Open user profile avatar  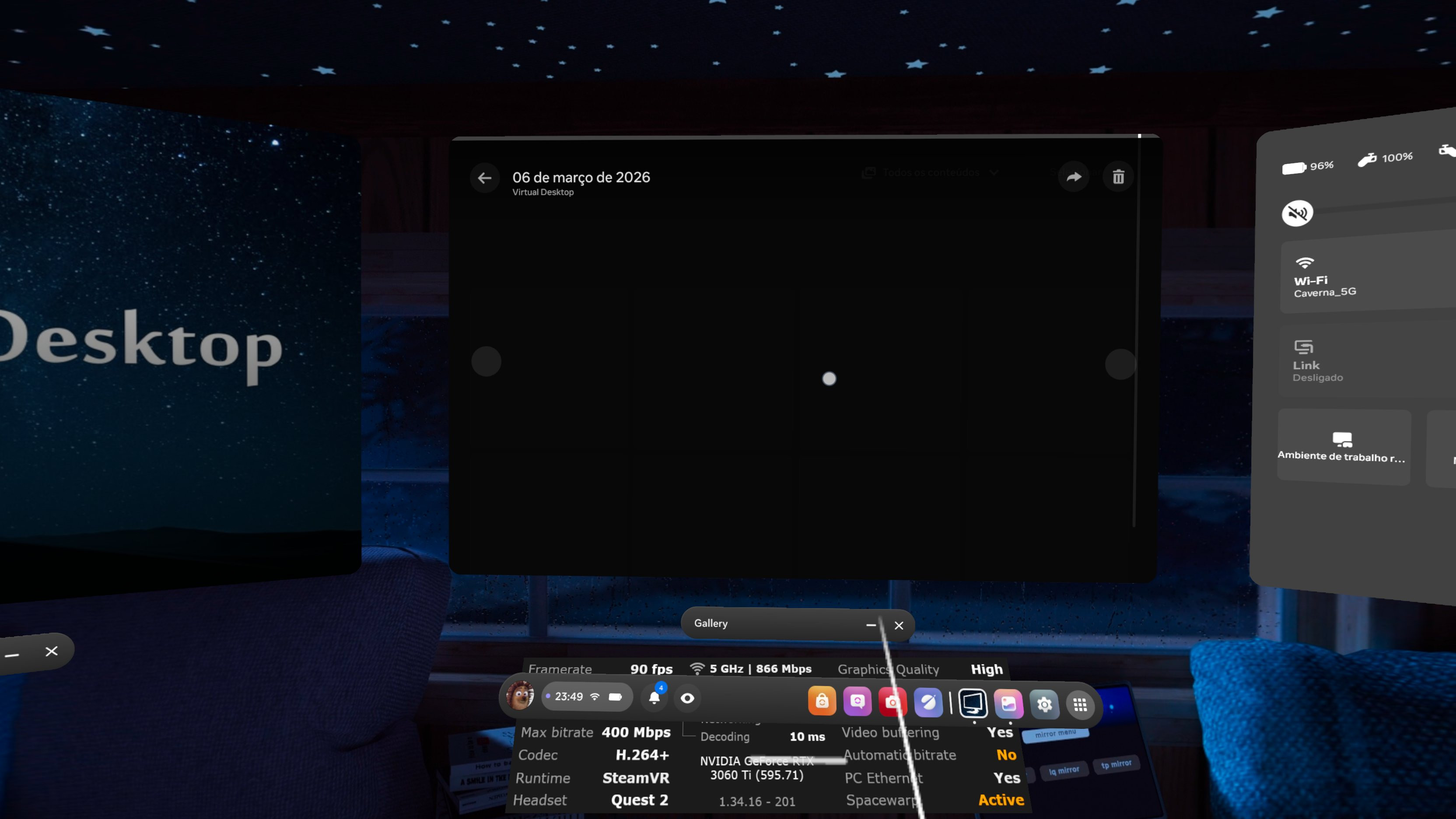point(519,696)
